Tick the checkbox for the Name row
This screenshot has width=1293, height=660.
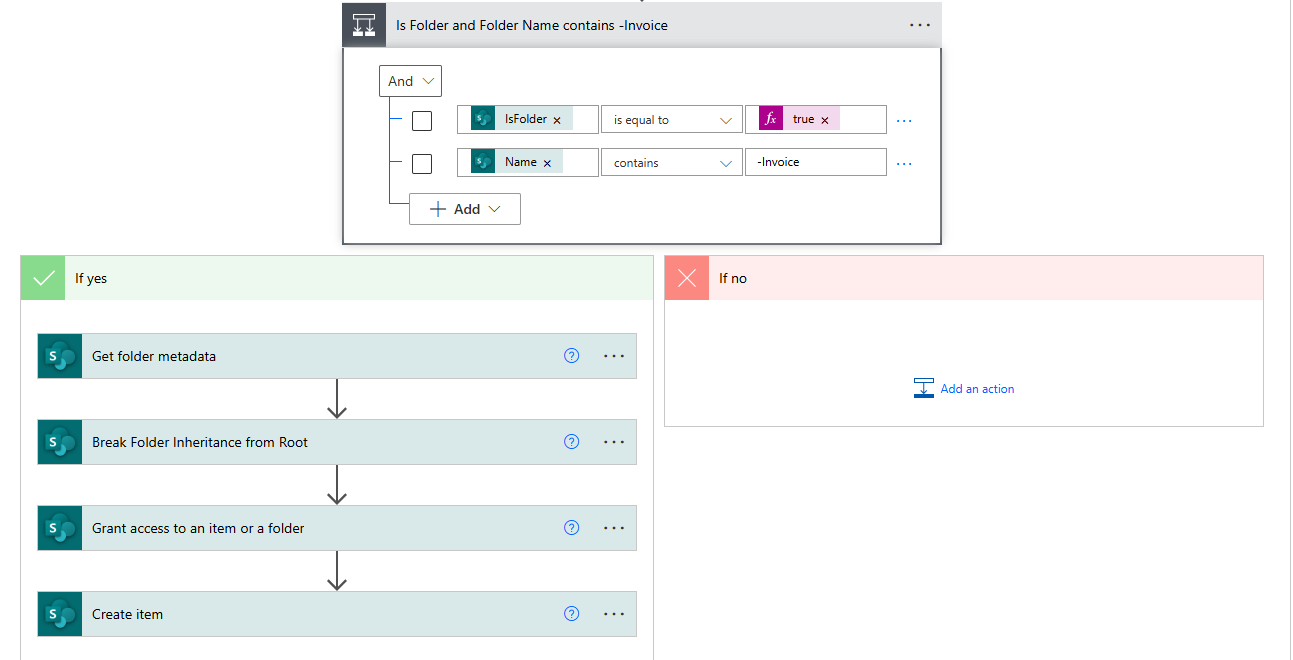[x=422, y=163]
